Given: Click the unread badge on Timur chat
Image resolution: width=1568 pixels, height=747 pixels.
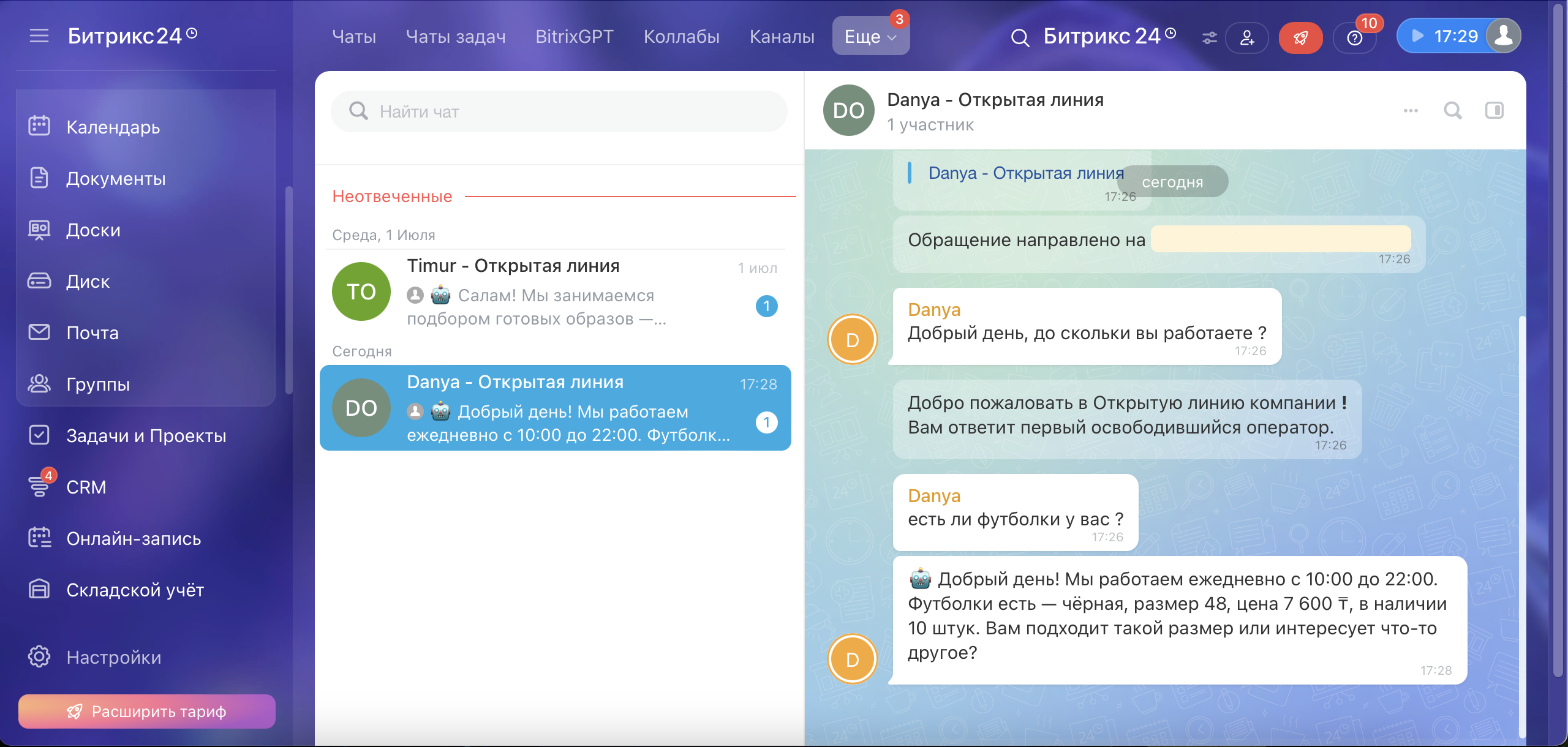Looking at the screenshot, I should [766, 306].
